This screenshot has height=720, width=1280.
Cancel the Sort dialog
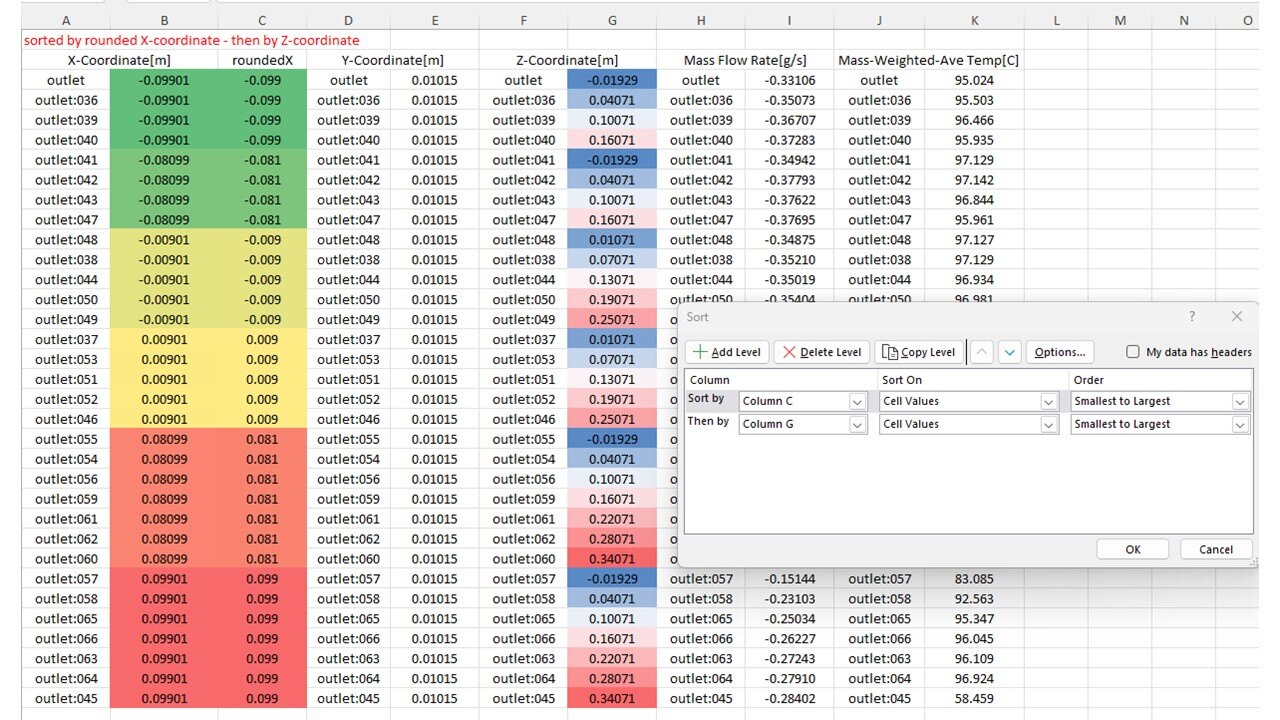[x=1215, y=549]
